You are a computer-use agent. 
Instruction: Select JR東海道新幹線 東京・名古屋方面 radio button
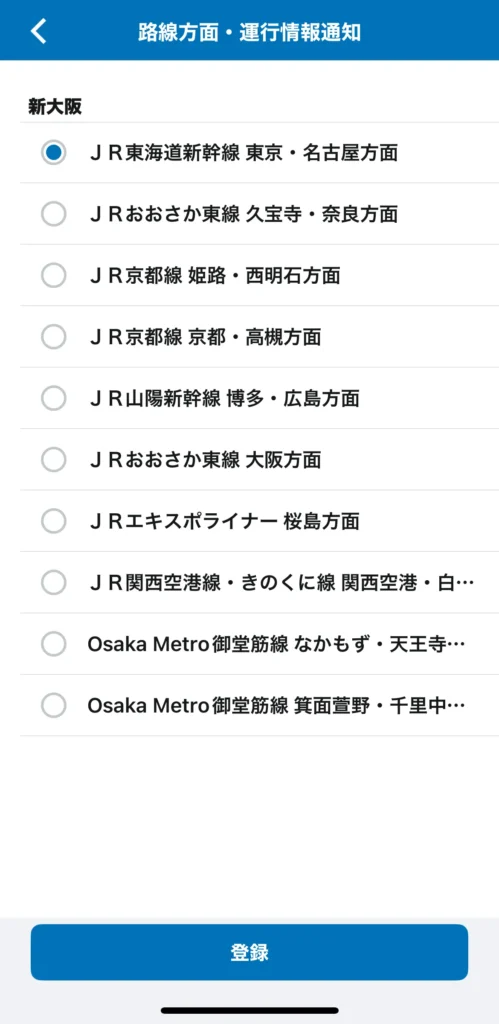54,153
